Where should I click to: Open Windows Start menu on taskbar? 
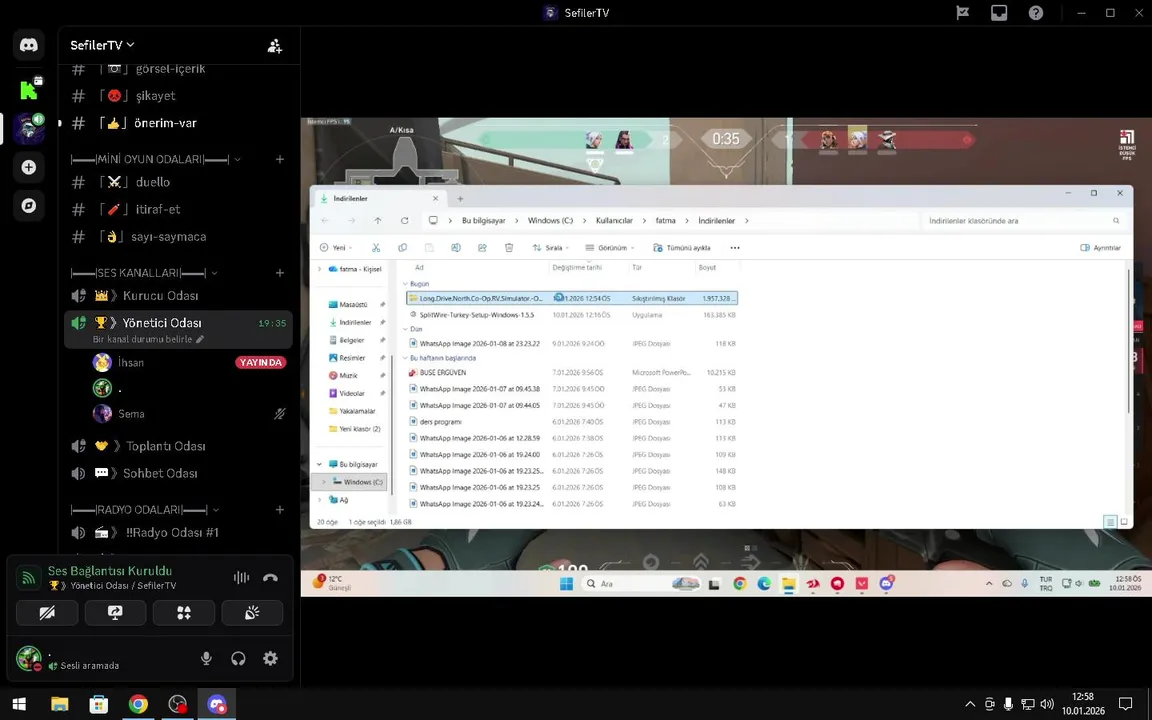pyautogui.click(x=19, y=704)
